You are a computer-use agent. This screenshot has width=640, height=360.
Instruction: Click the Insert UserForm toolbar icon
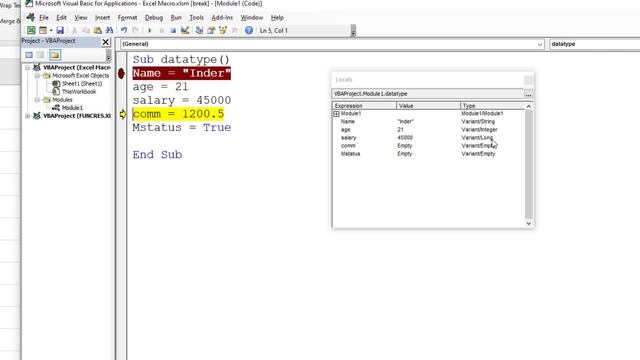(43, 30)
